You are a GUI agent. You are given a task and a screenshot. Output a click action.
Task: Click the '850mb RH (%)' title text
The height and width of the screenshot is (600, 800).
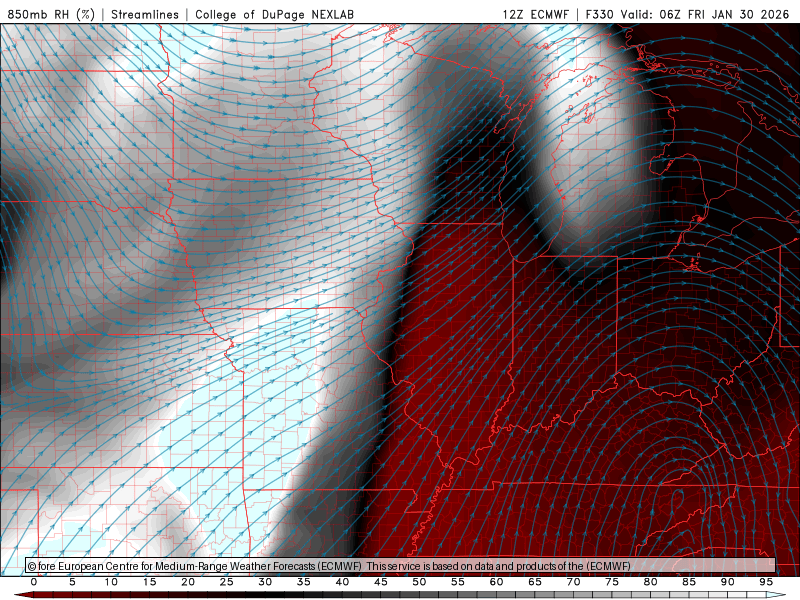51,14
